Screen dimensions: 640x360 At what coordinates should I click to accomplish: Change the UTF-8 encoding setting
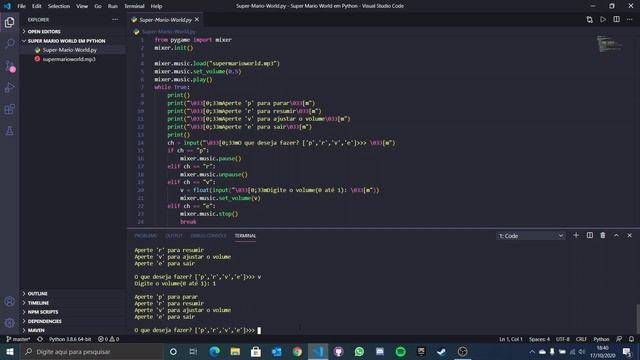click(562, 339)
